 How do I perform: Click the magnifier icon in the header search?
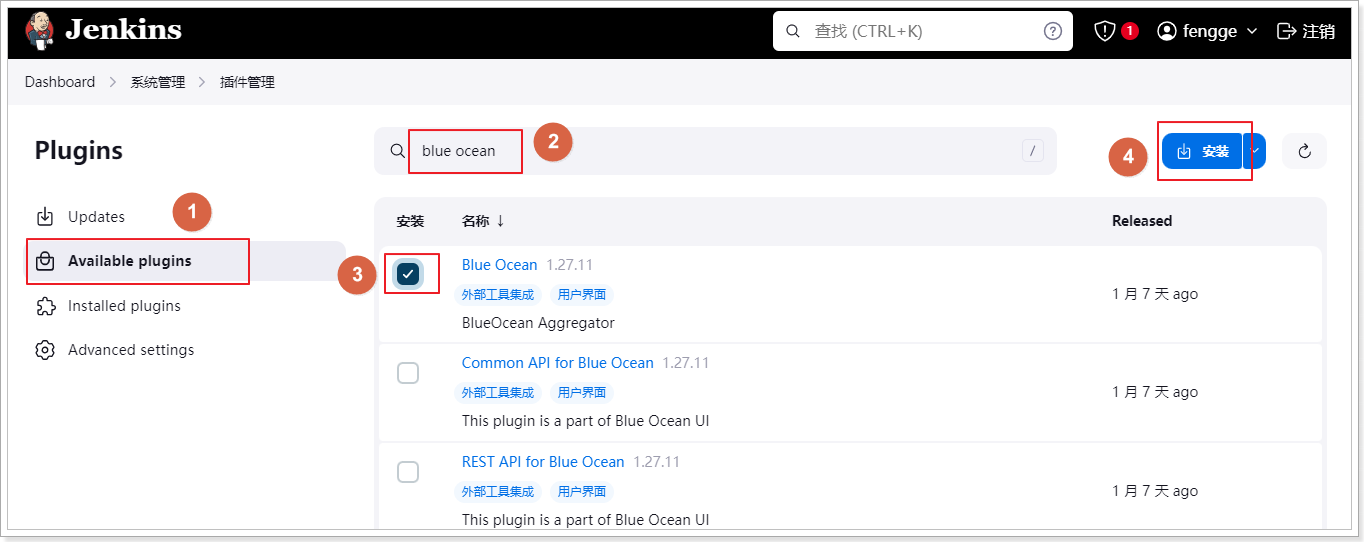coord(793,31)
